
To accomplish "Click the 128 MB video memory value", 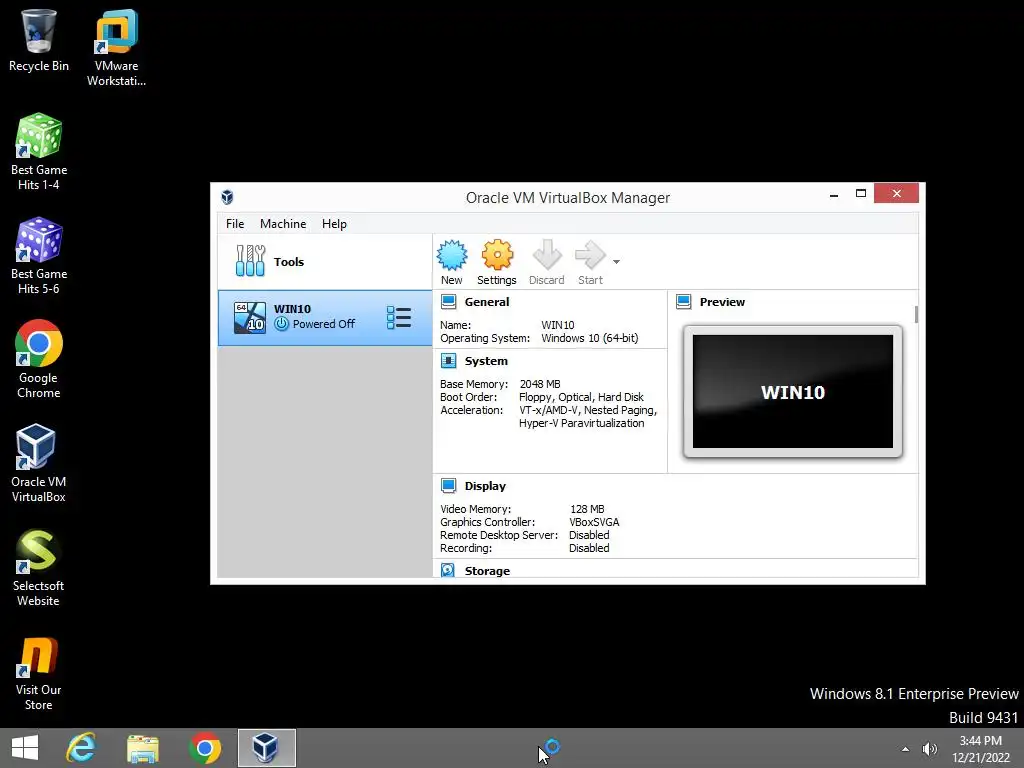I will click(x=587, y=509).
